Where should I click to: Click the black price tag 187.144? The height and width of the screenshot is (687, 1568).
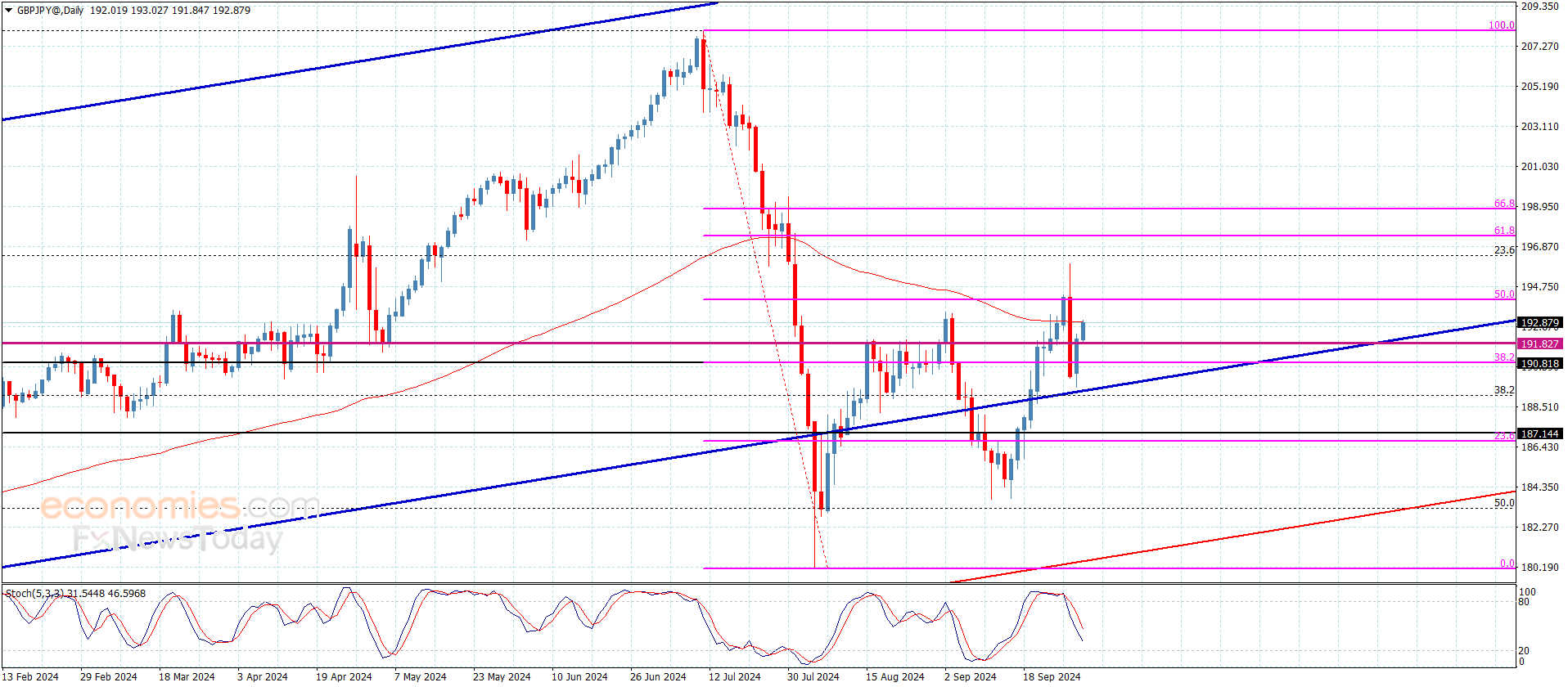[1539, 434]
